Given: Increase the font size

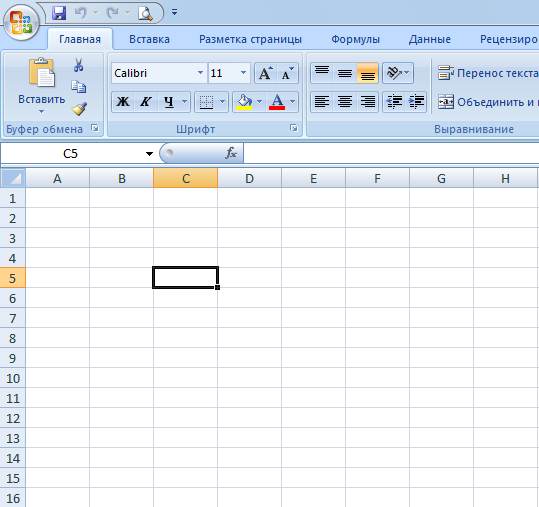Looking at the screenshot, I should click(265, 73).
